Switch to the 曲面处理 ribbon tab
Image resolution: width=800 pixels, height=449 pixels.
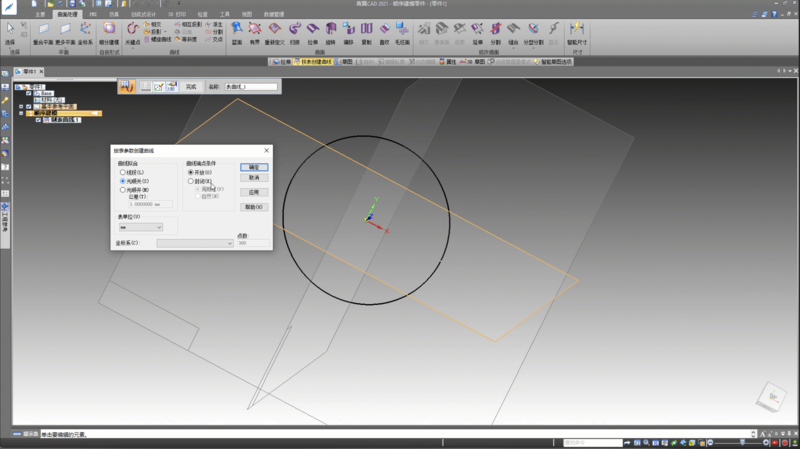click(67, 14)
